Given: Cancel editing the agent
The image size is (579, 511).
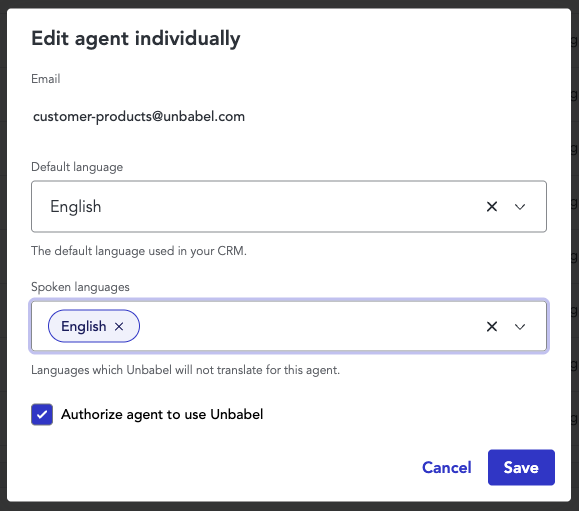Looking at the screenshot, I should pyautogui.click(x=446, y=467).
